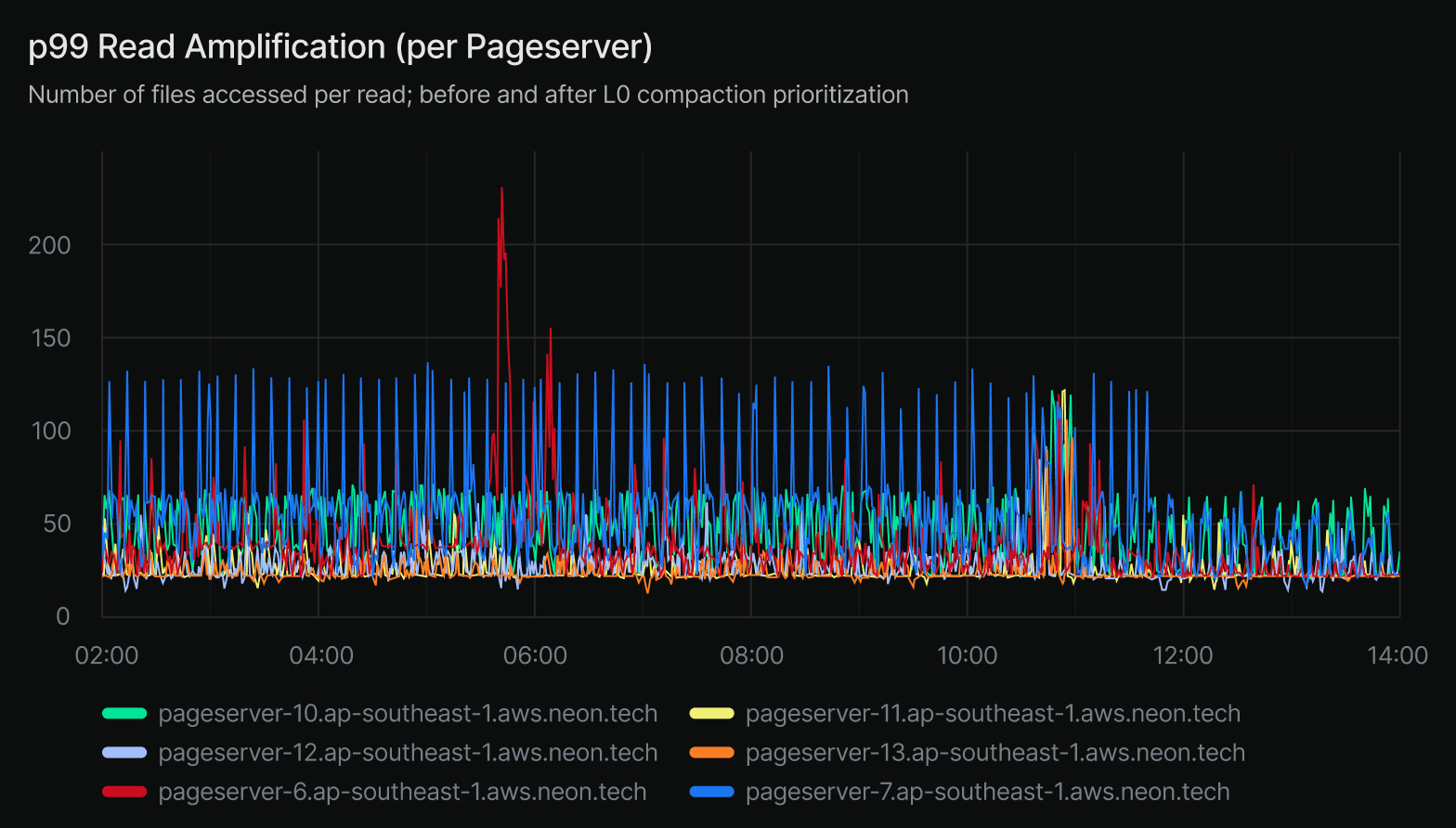
Task: Hide the pageserver-12.ap-southeast-1 series label
Action: coord(408,753)
